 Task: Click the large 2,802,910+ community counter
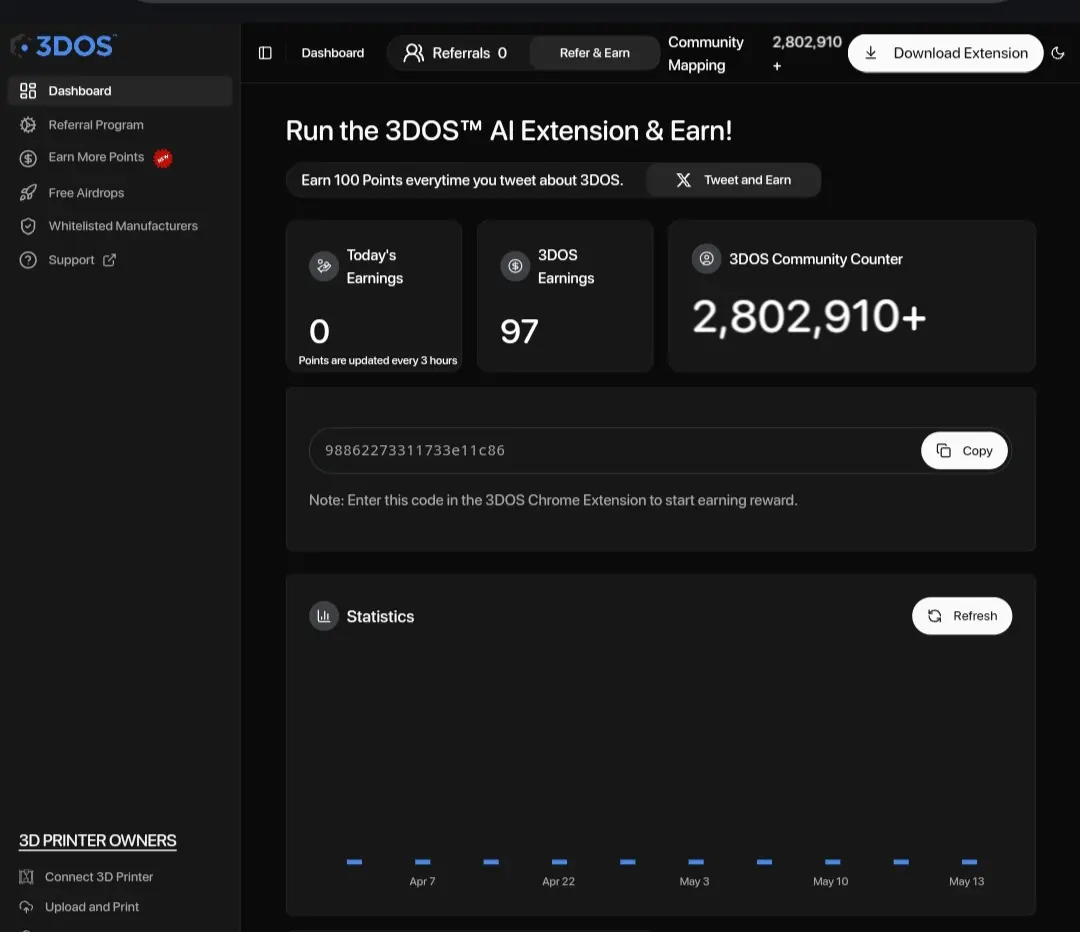tap(809, 317)
